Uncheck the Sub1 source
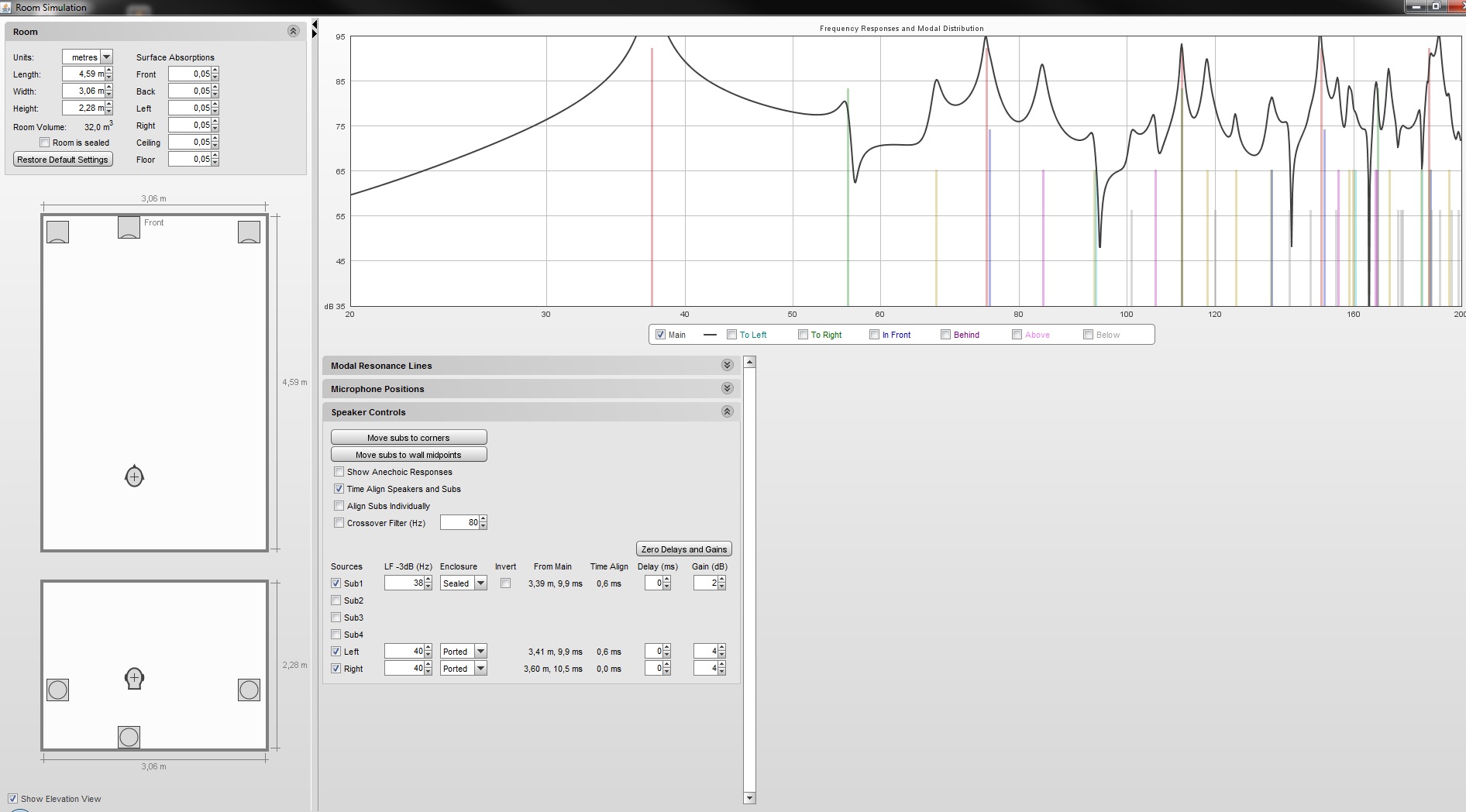Image resolution: width=1466 pixels, height=812 pixels. coord(336,583)
